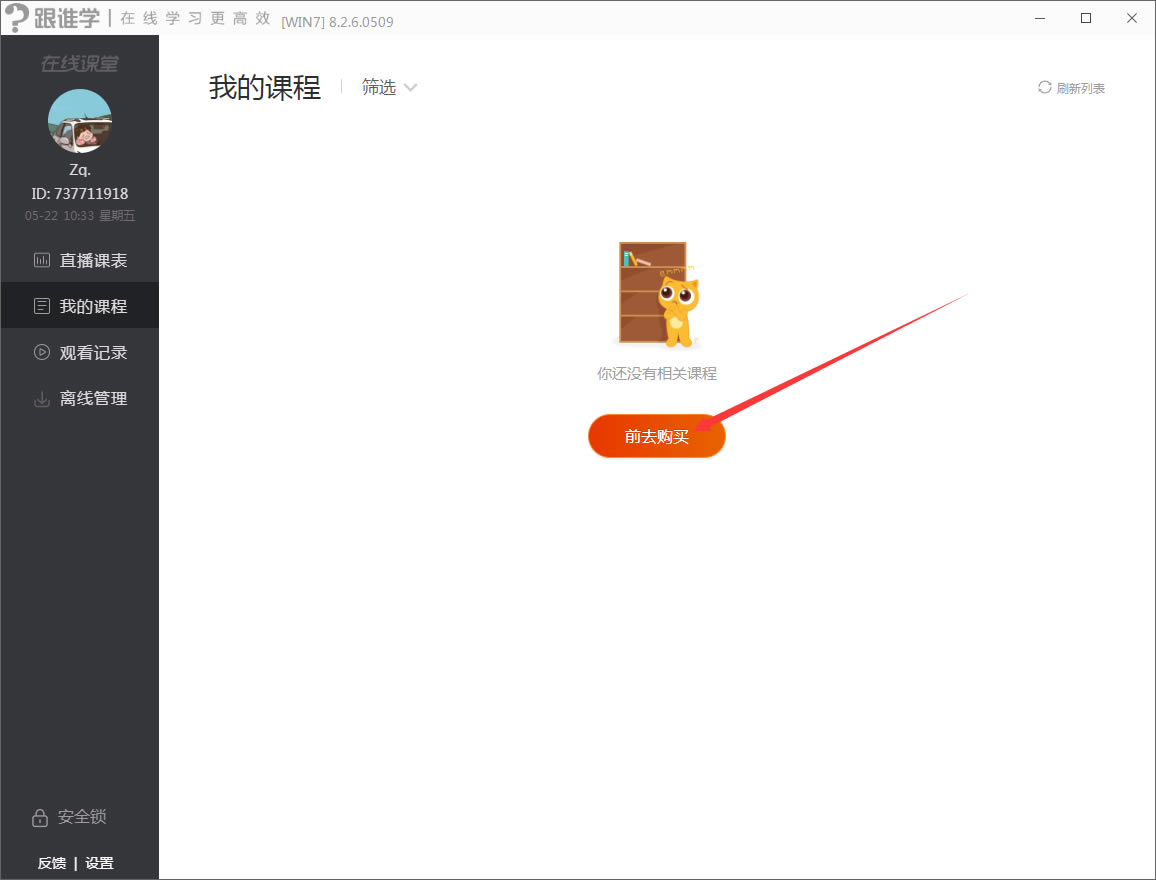Expand the 筛选 filter dropdown
Image resolution: width=1156 pixels, height=880 pixels.
[389, 87]
